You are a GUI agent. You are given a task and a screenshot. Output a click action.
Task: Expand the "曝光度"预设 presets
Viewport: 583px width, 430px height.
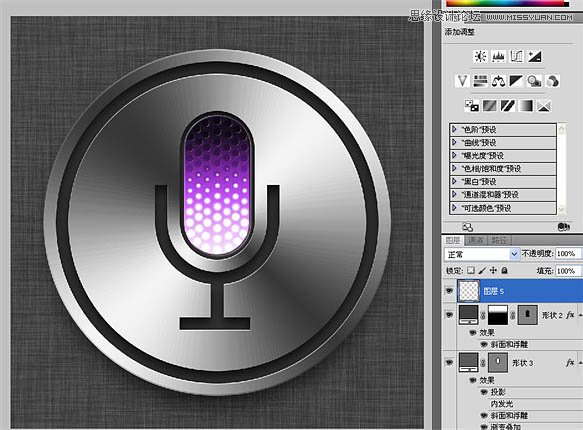454,155
